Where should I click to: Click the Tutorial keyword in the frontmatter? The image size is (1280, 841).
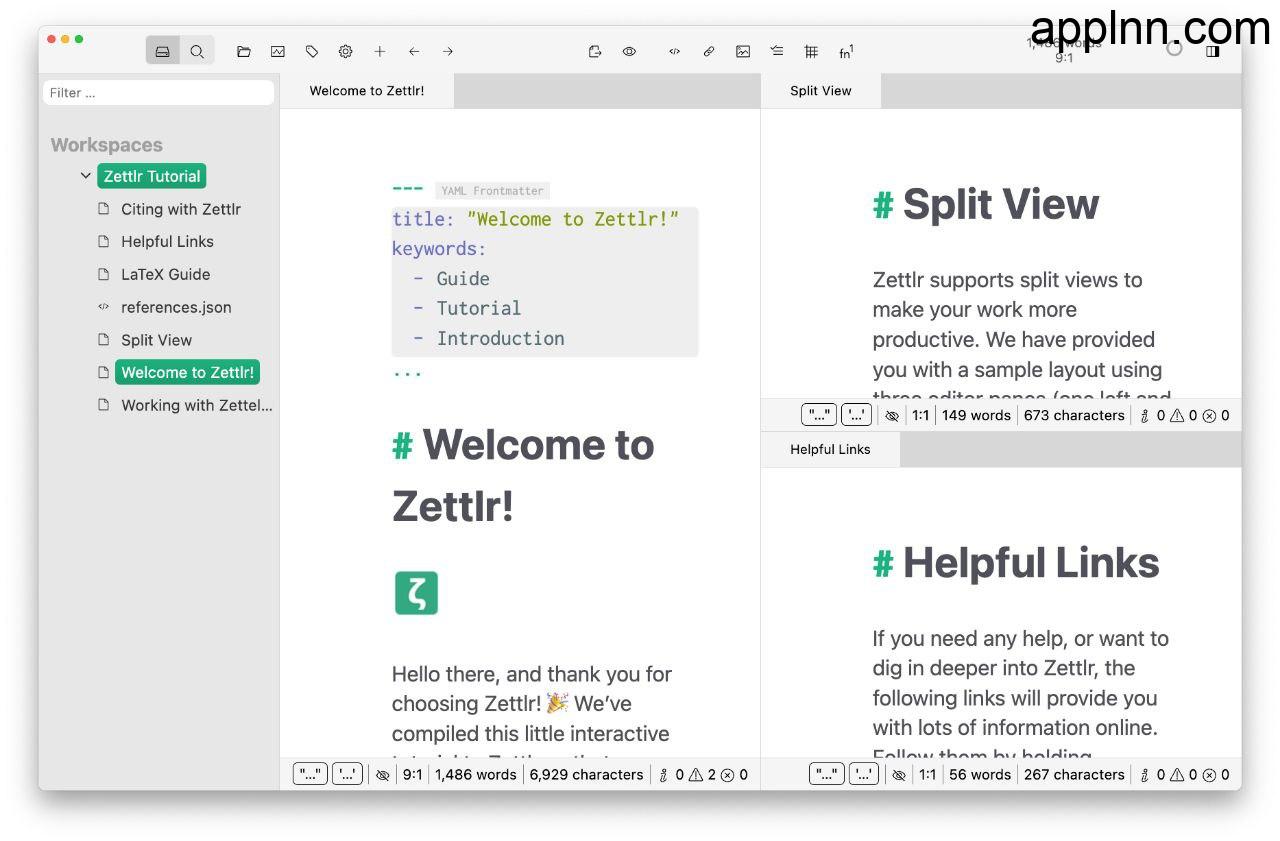pyautogui.click(x=479, y=308)
